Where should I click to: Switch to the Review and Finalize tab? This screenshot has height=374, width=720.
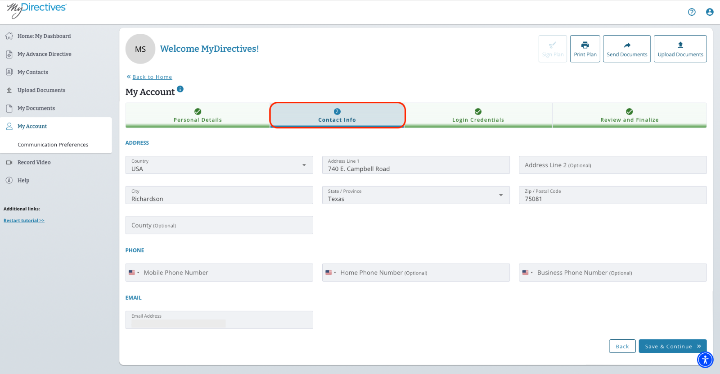click(630, 115)
